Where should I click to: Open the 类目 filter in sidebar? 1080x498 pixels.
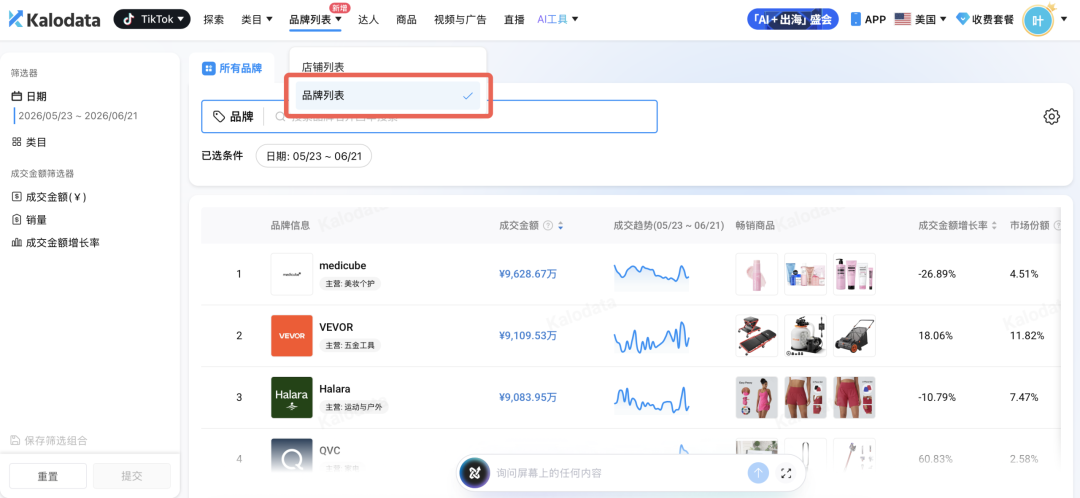(30, 142)
